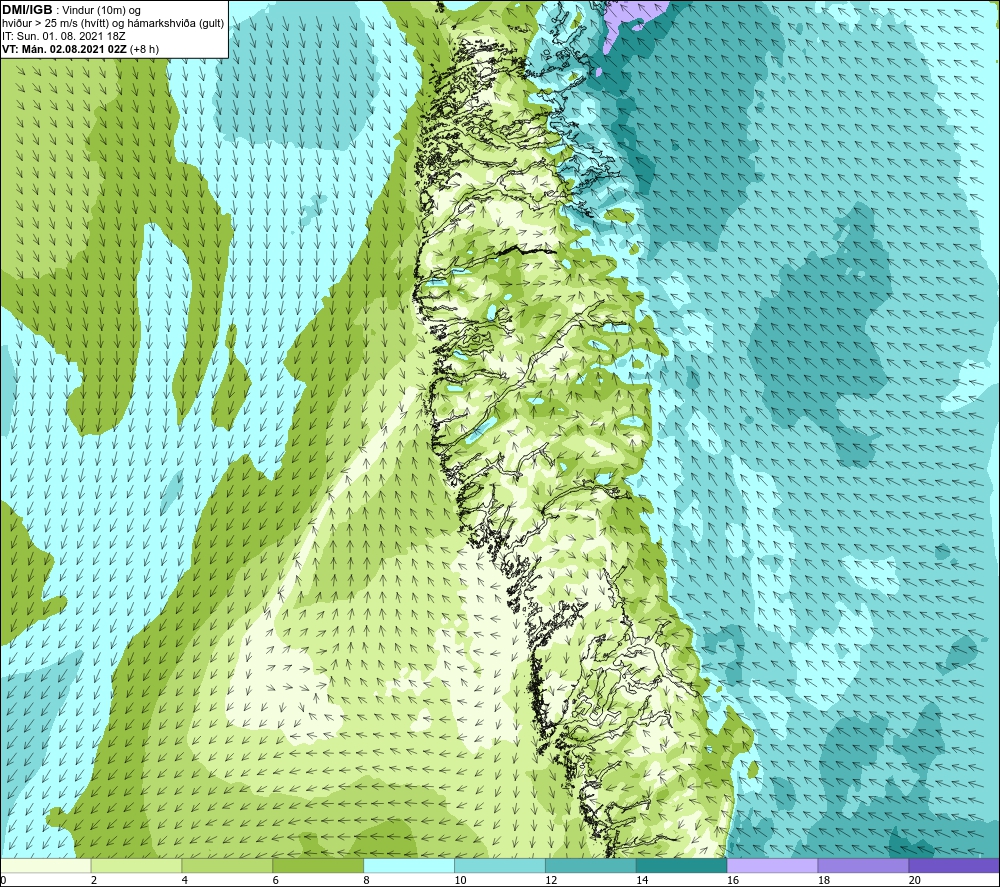Click the legend label "18"
The width and height of the screenshot is (1000, 887).
pyautogui.click(x=824, y=880)
